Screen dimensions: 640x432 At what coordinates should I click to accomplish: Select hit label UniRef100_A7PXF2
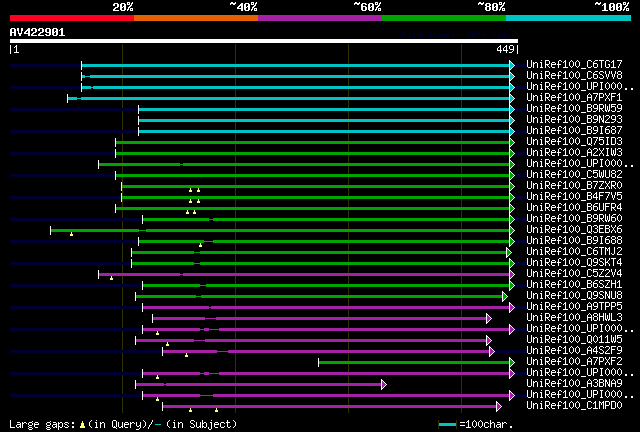pyautogui.click(x=574, y=362)
